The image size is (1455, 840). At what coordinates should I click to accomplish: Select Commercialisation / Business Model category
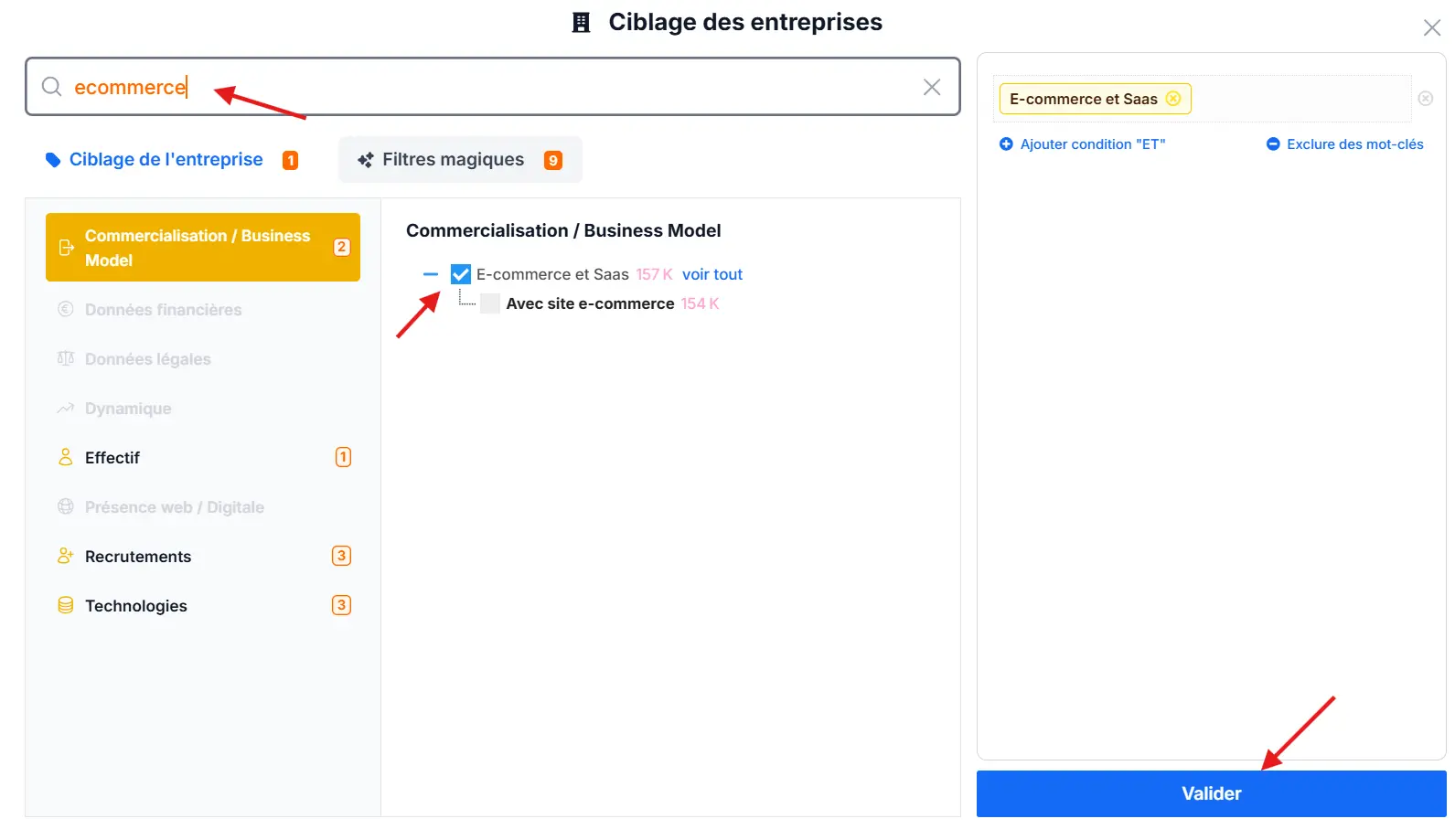[x=203, y=248]
